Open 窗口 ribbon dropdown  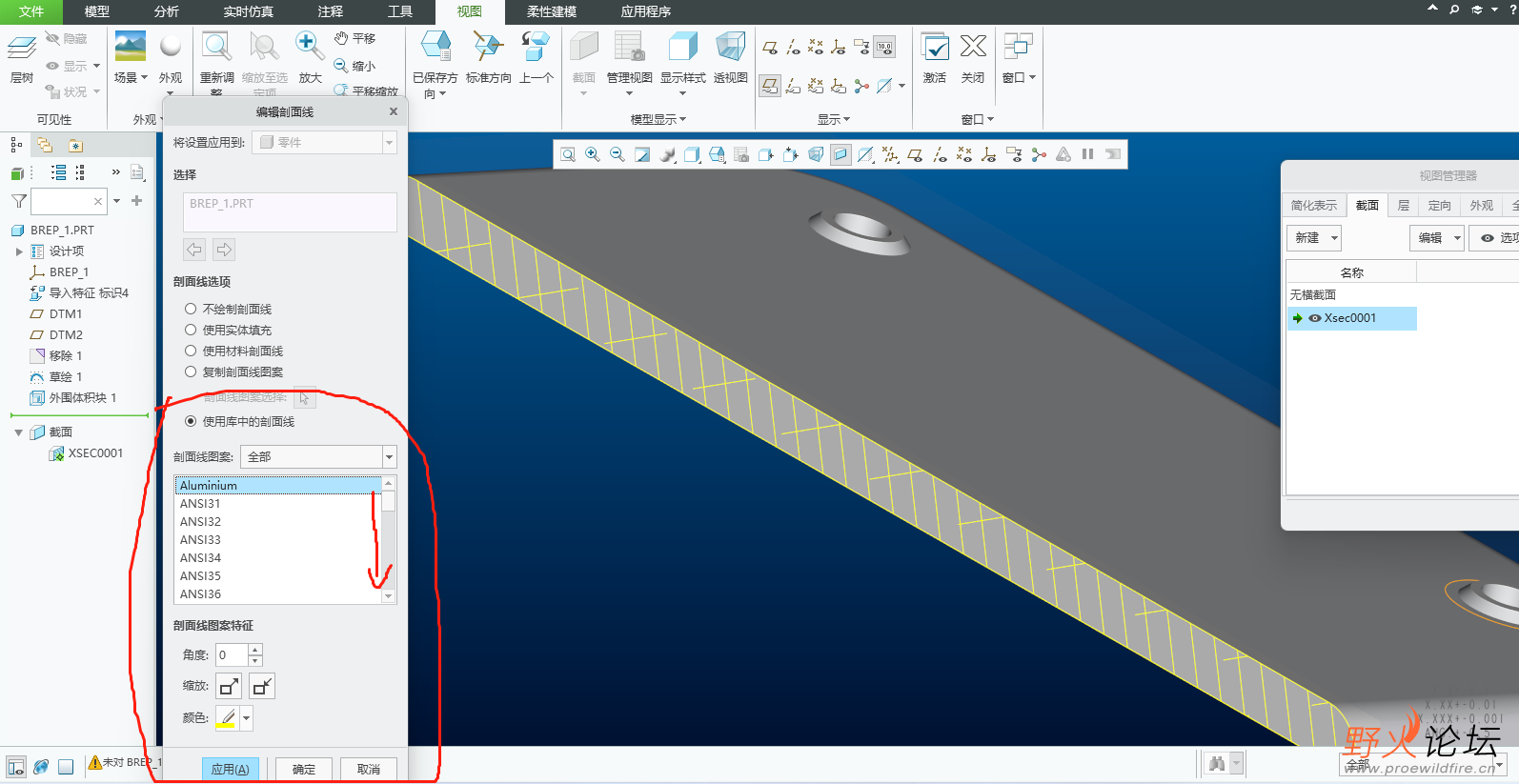point(1019,77)
